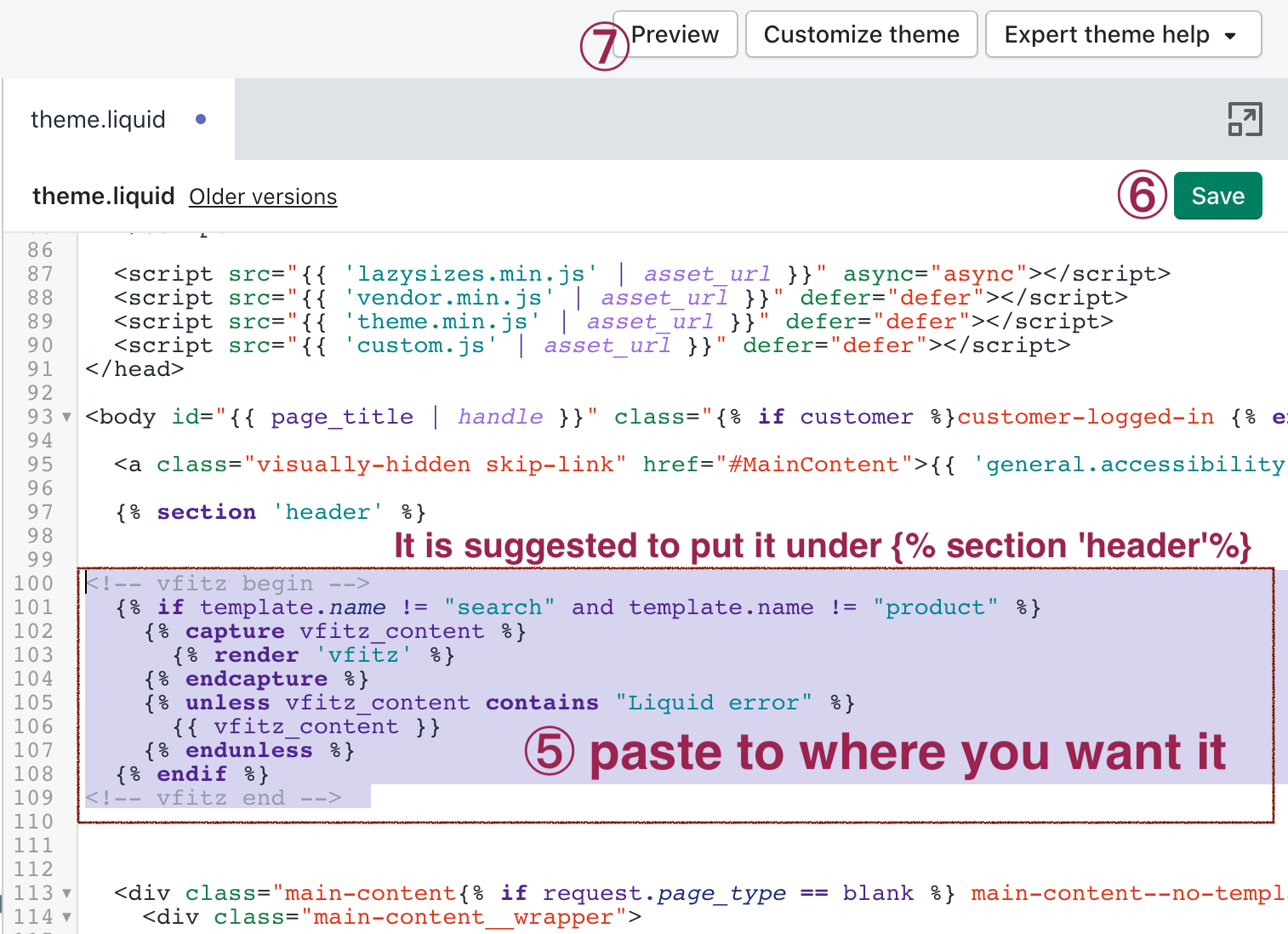
Task: Collapse the fold arrow at line 93
Action: tap(66, 417)
